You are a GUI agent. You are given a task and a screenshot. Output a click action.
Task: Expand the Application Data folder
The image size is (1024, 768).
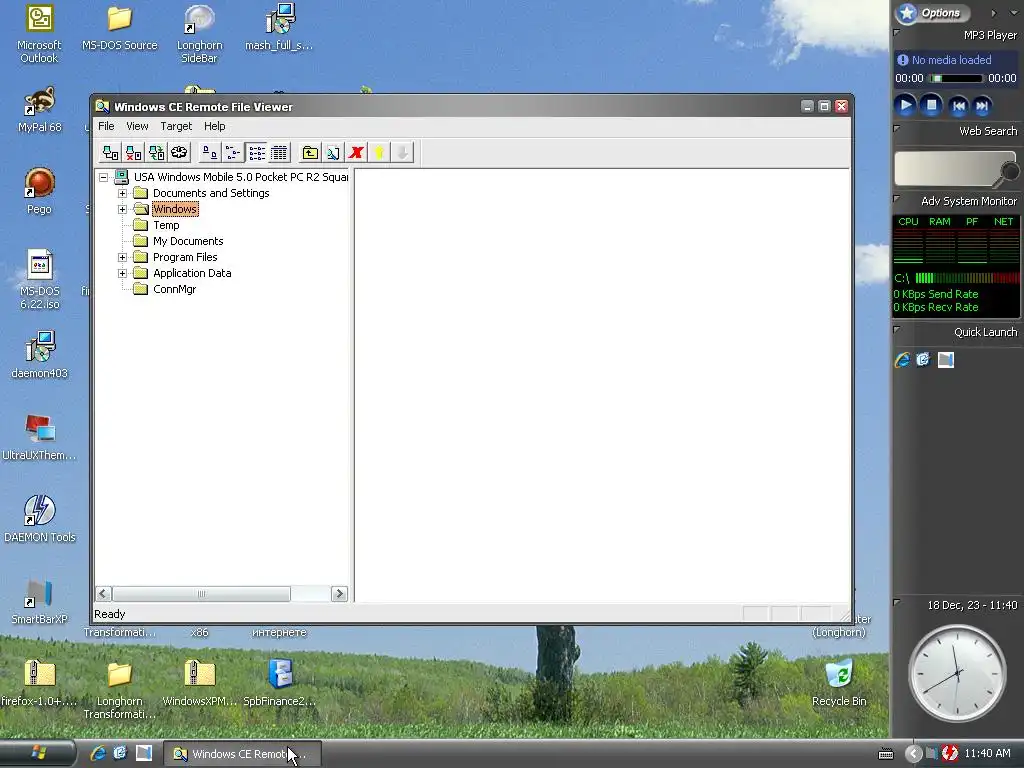[x=122, y=273]
